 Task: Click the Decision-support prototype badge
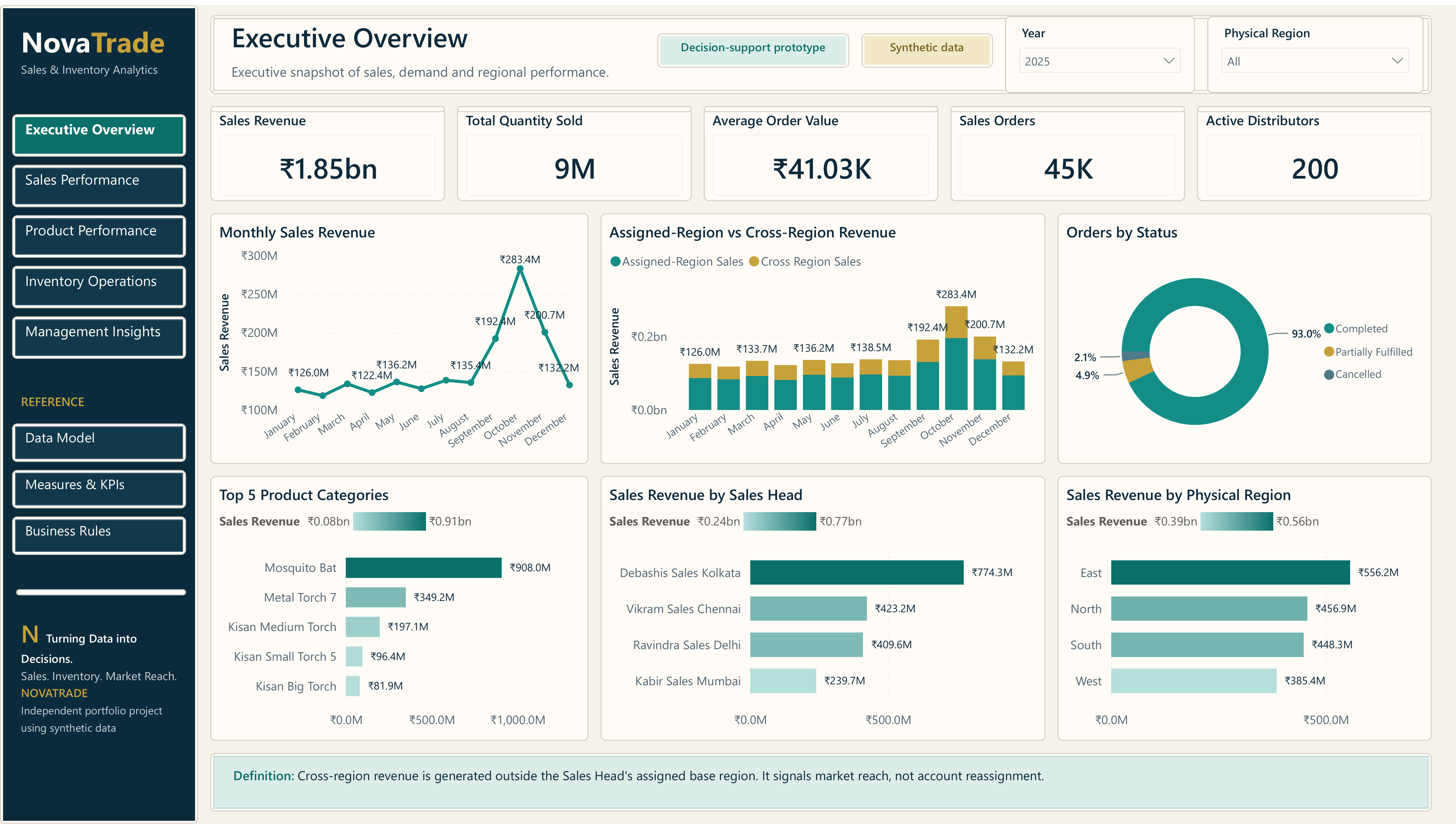tap(753, 50)
